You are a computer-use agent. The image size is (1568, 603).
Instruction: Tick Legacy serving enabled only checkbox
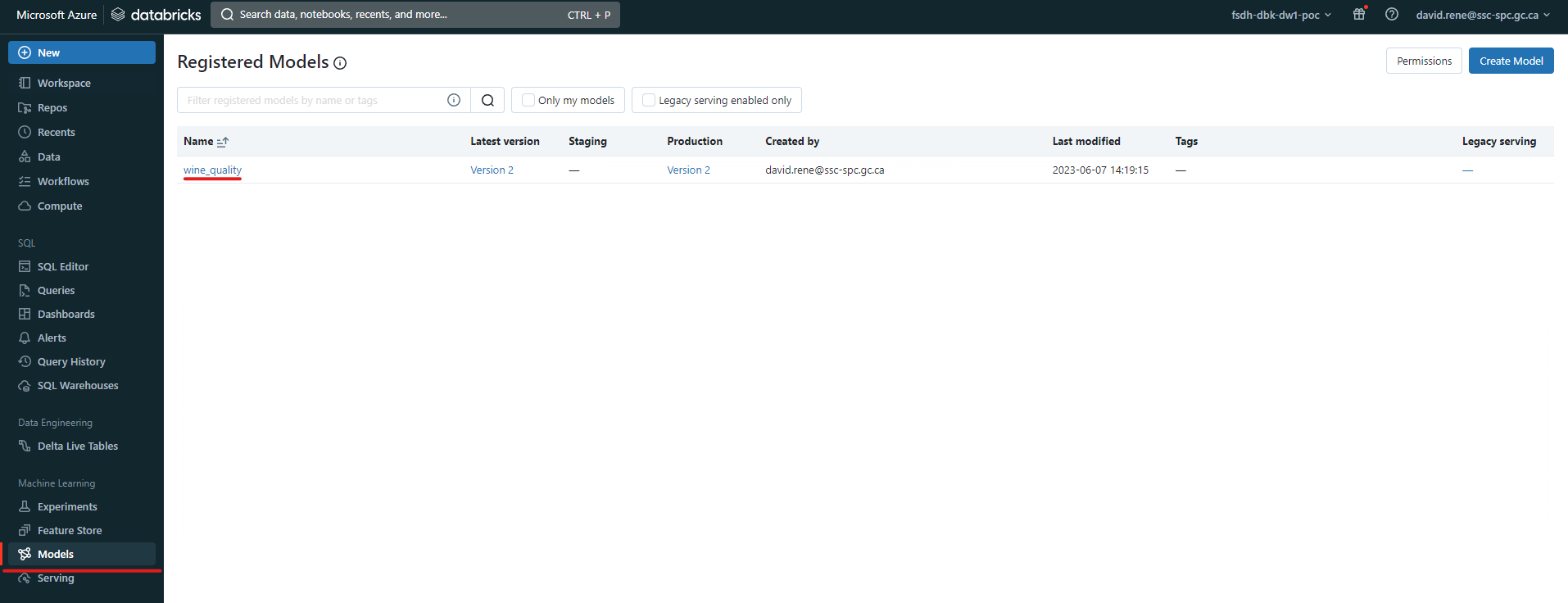(x=649, y=100)
